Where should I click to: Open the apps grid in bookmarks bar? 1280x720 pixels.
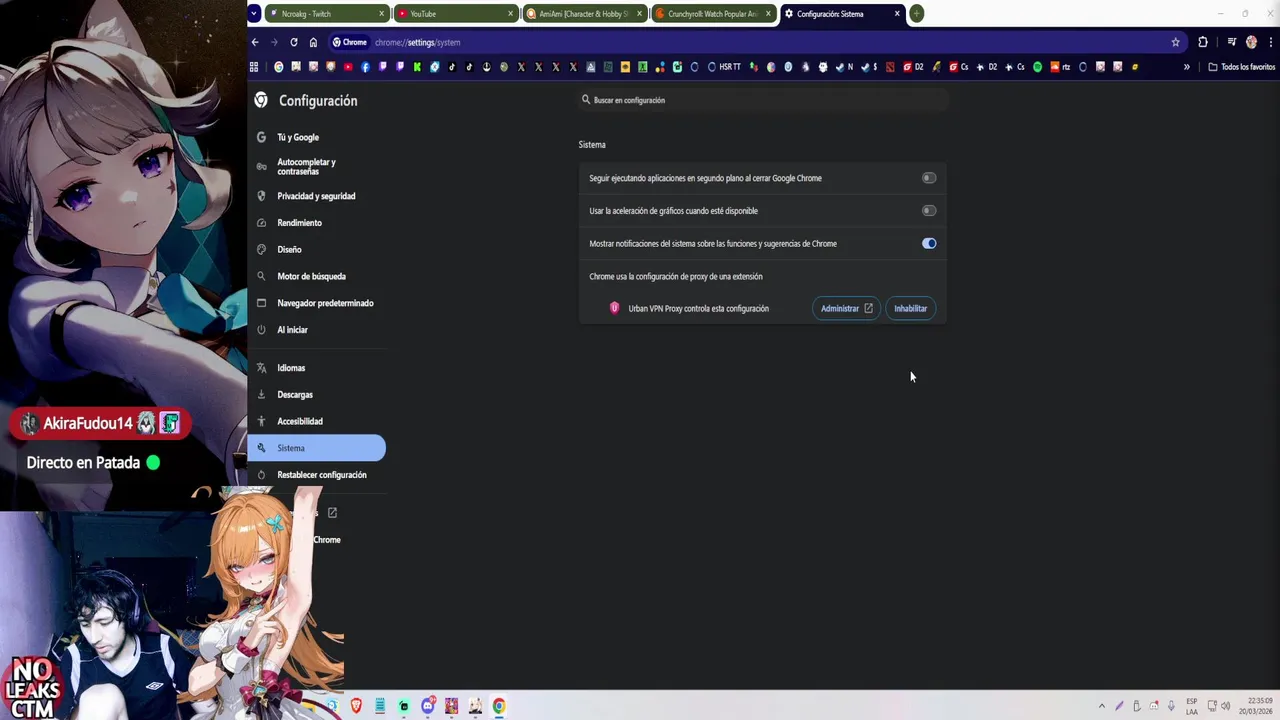(x=254, y=67)
